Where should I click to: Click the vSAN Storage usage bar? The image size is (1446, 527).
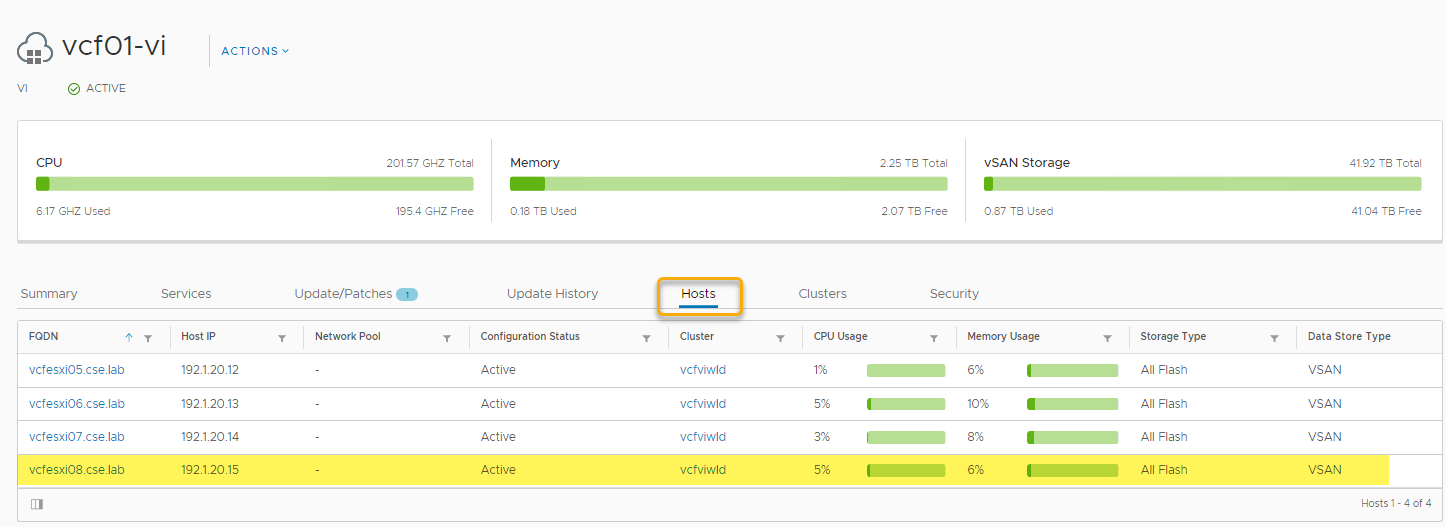[x=1202, y=184]
